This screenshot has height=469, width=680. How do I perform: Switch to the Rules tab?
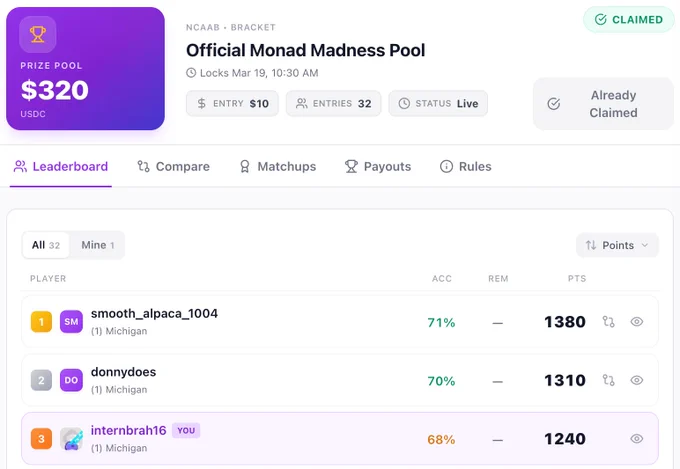pos(465,167)
